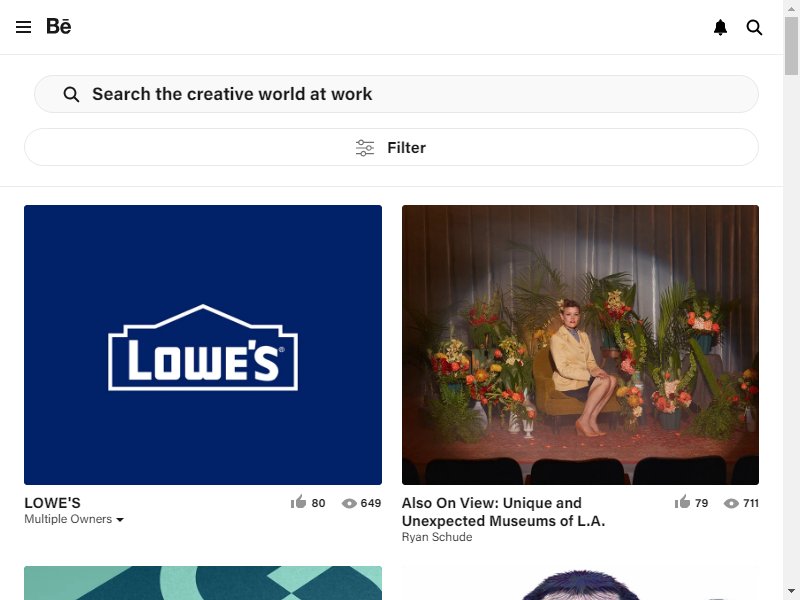The width and height of the screenshot is (800, 600).
Task: Open the hamburger navigation menu
Action: tap(23, 27)
